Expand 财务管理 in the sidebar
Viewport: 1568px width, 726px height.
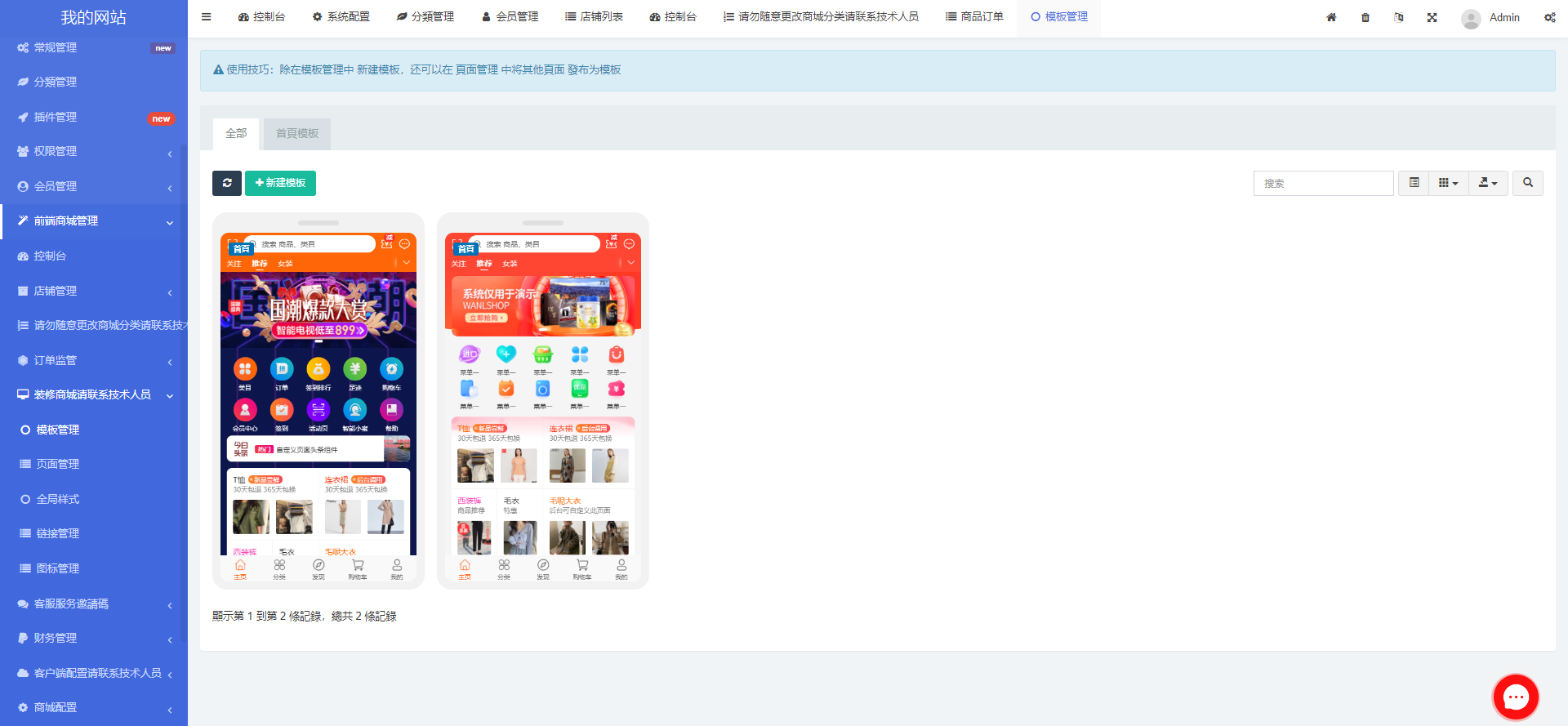click(94, 638)
